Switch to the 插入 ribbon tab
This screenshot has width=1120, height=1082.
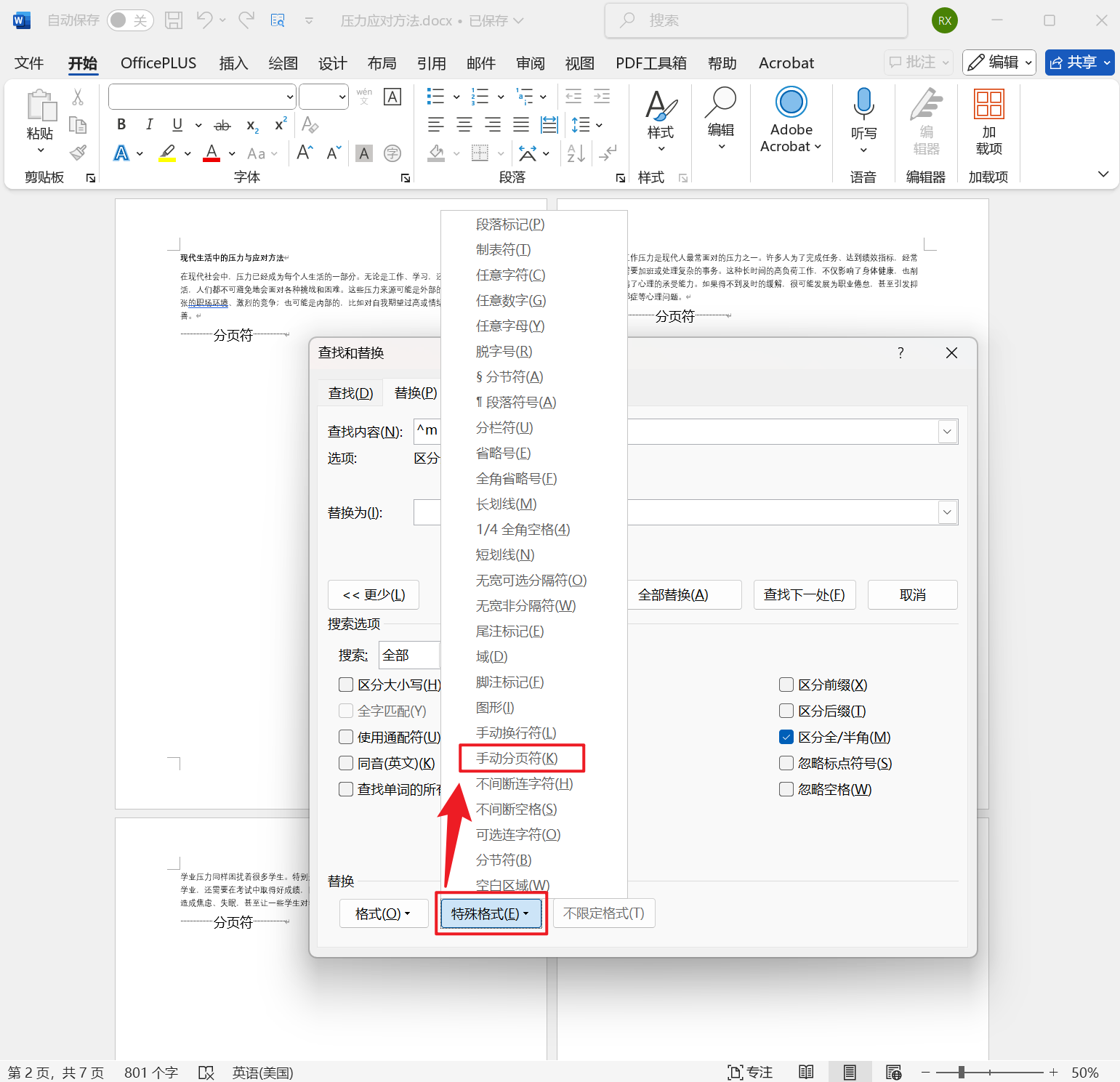coord(233,63)
